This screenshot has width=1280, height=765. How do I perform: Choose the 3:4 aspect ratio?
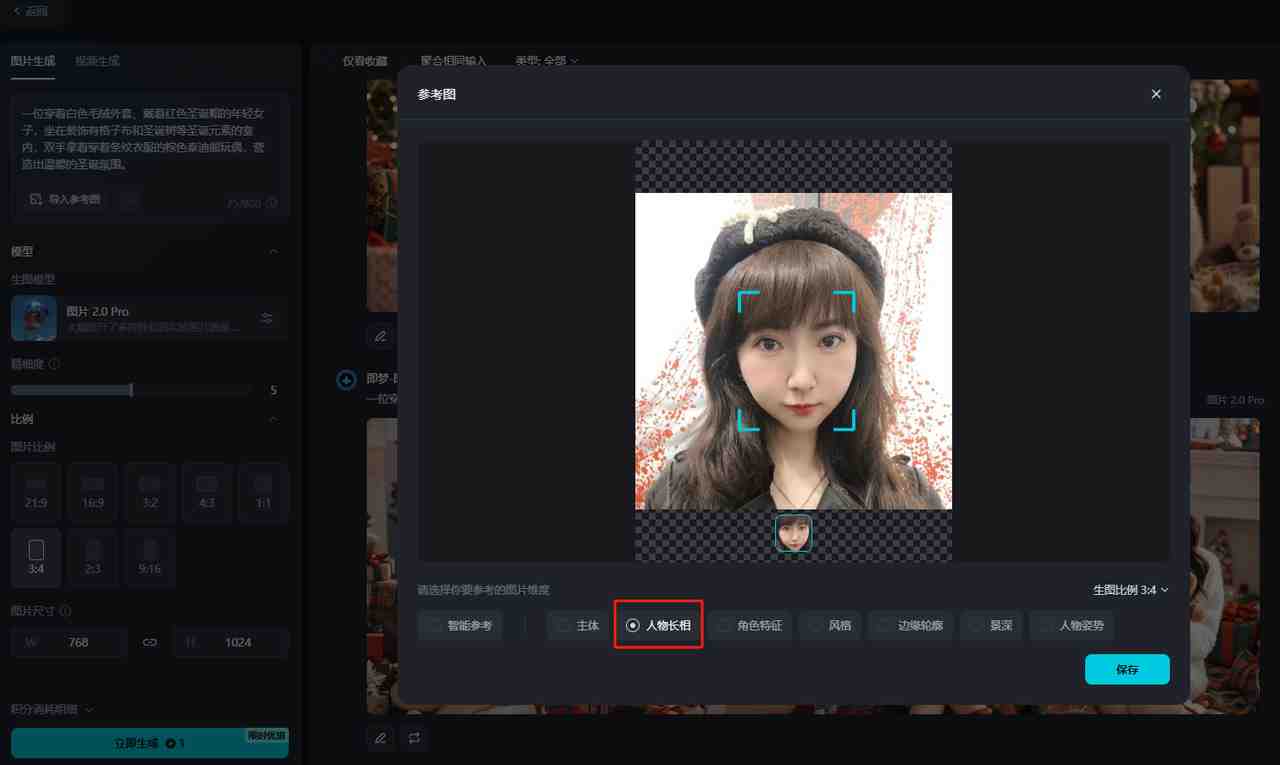pyautogui.click(x=36, y=558)
